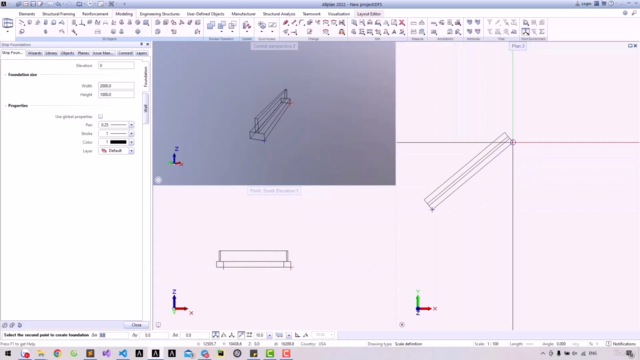640x360 pixels.
Task: Click the red pencil icon in Change group
Action: [x=286, y=23]
